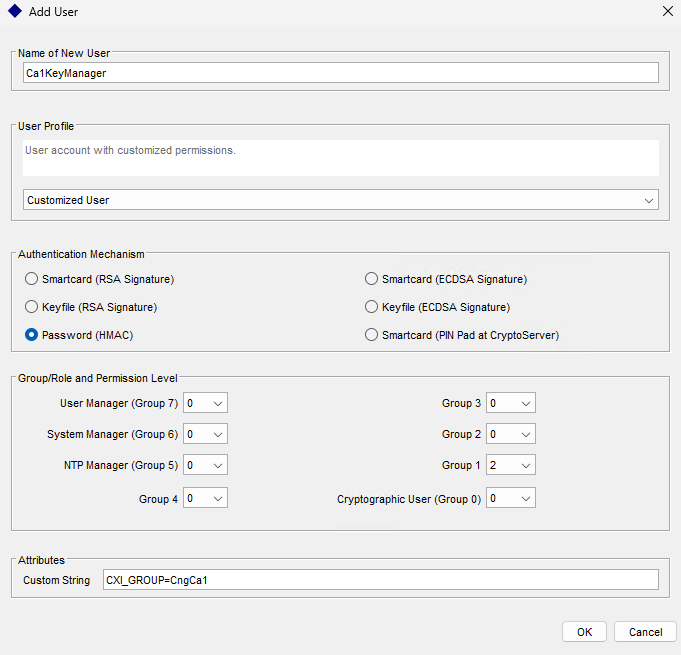Open Group 2 permission level dropdown
Screen dimensions: 681x655
coord(511,434)
